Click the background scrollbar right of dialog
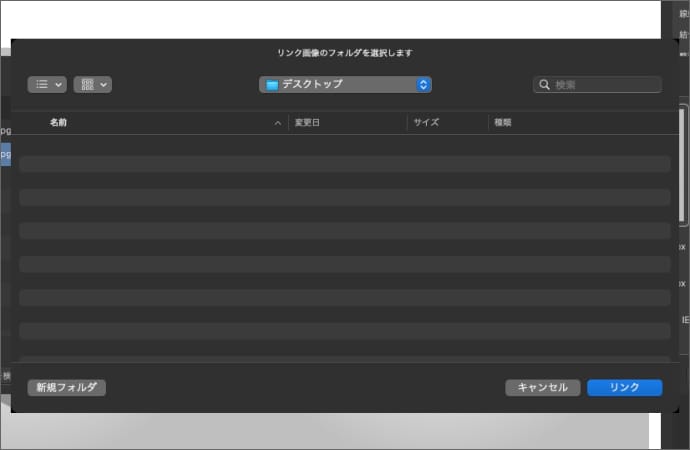The image size is (690, 450). (x=683, y=165)
